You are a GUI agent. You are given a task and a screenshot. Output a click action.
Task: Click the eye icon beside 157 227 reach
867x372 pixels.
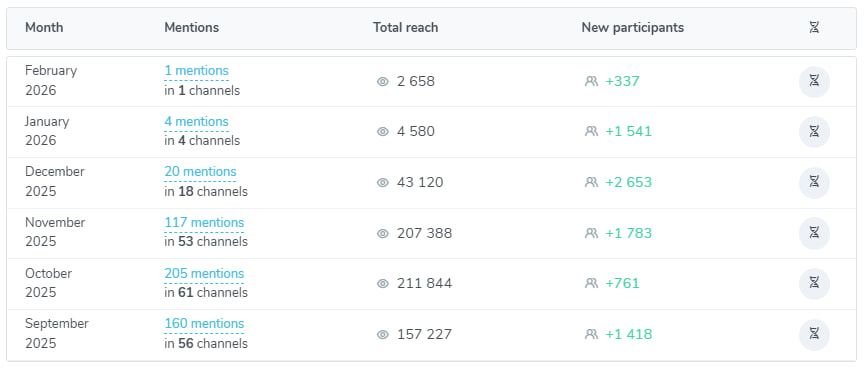383,334
